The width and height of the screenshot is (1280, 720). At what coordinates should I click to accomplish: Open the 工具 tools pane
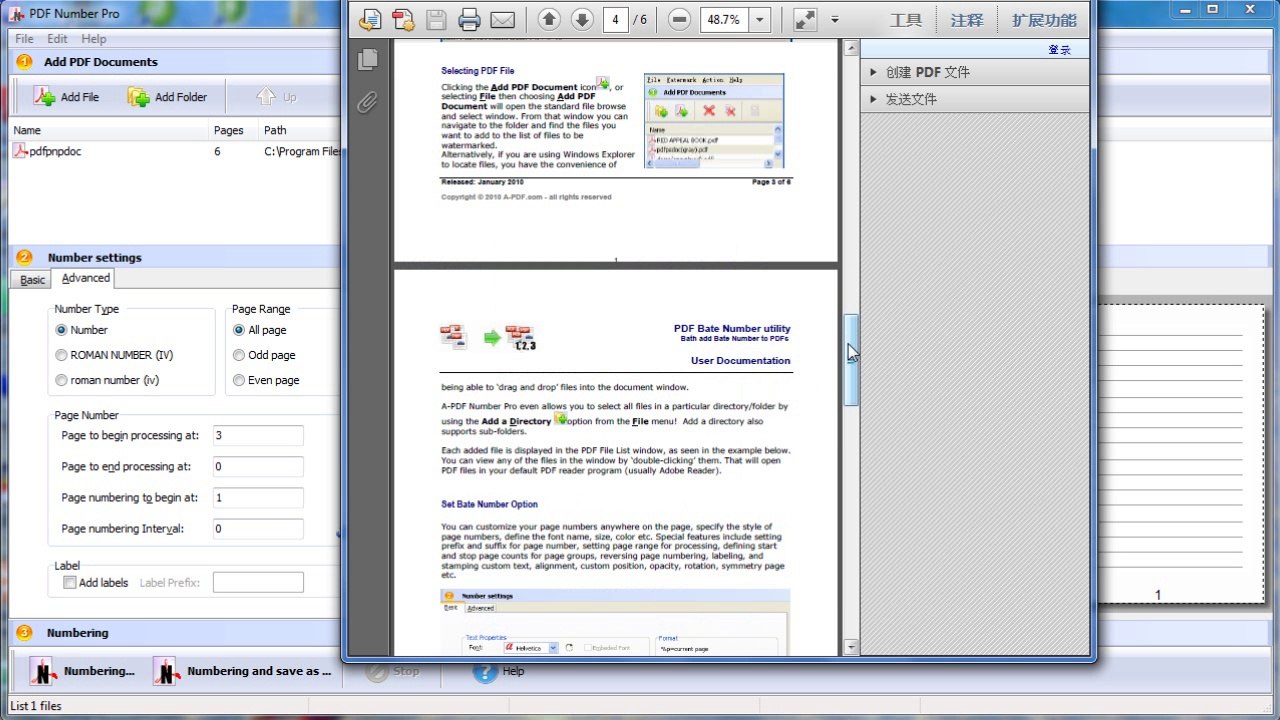pyautogui.click(x=906, y=20)
